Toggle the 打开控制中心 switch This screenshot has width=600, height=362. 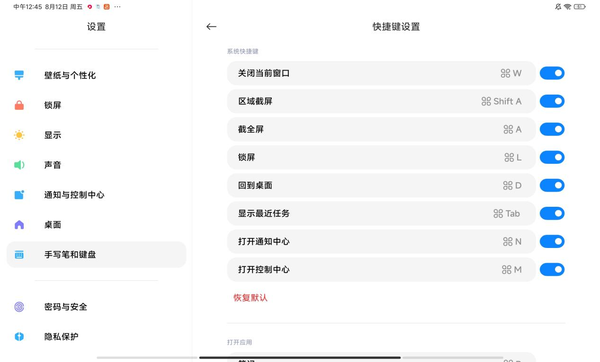(552, 269)
